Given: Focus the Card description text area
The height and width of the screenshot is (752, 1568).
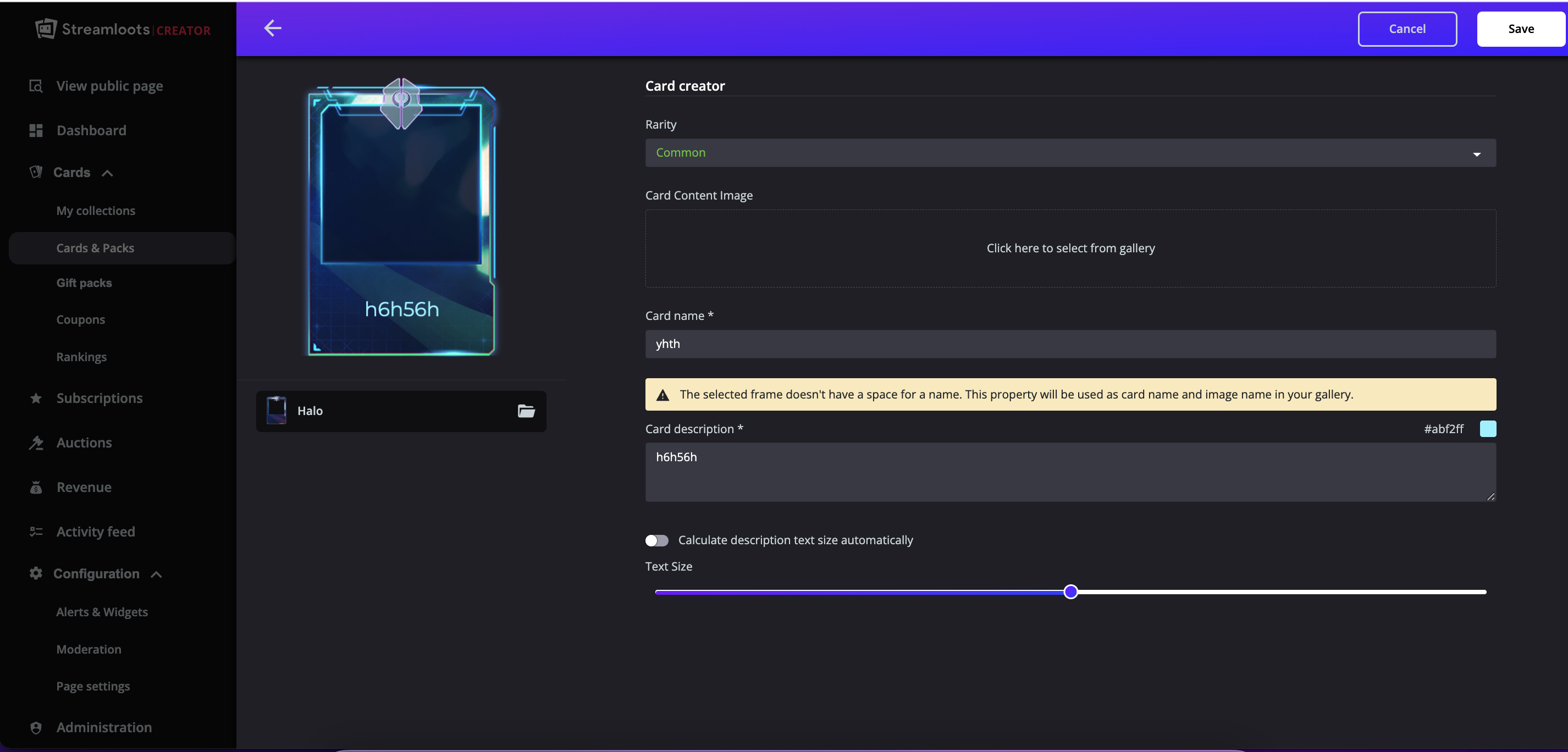Looking at the screenshot, I should pos(1070,472).
